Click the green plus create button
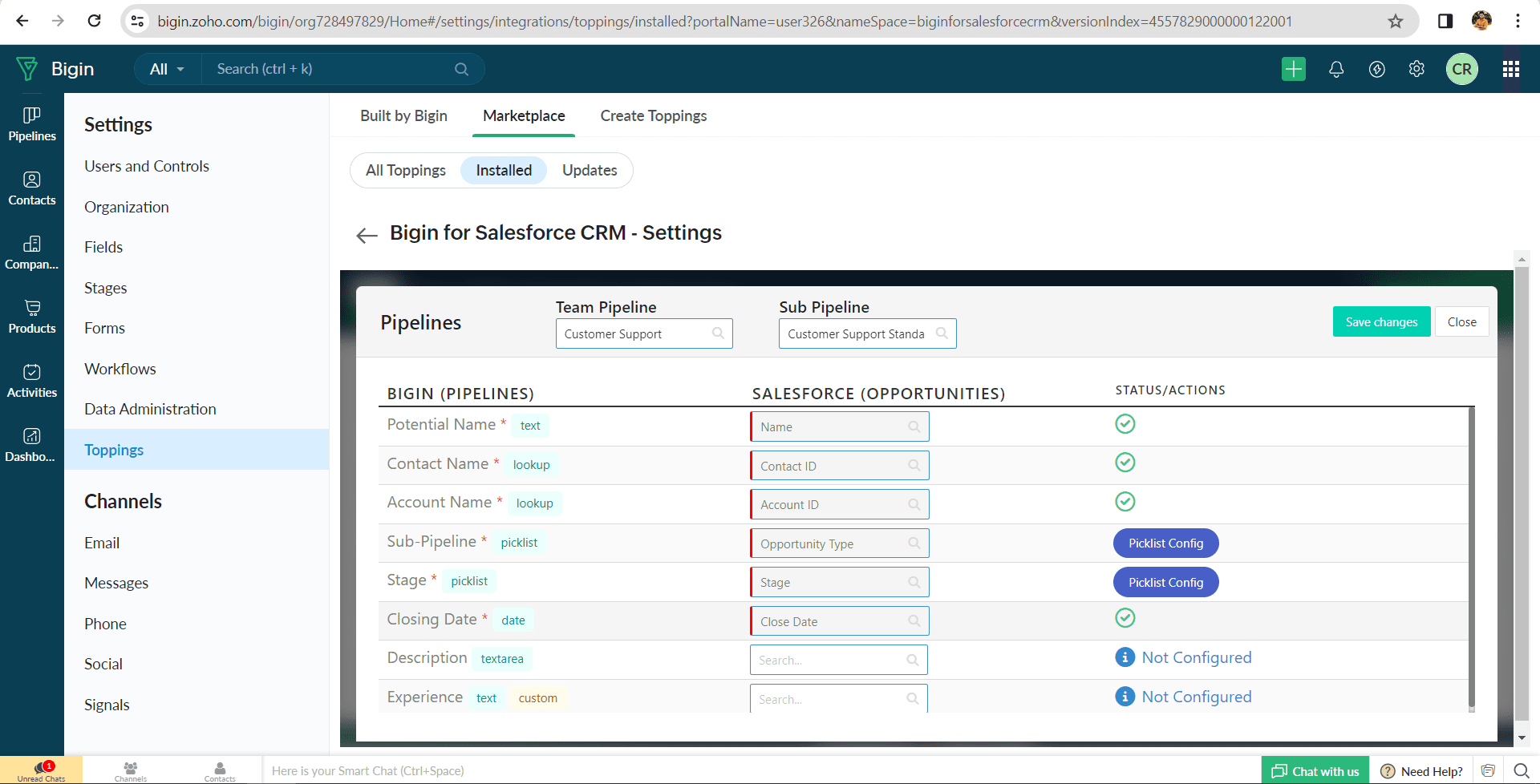This screenshot has height=784, width=1540. [x=1293, y=69]
